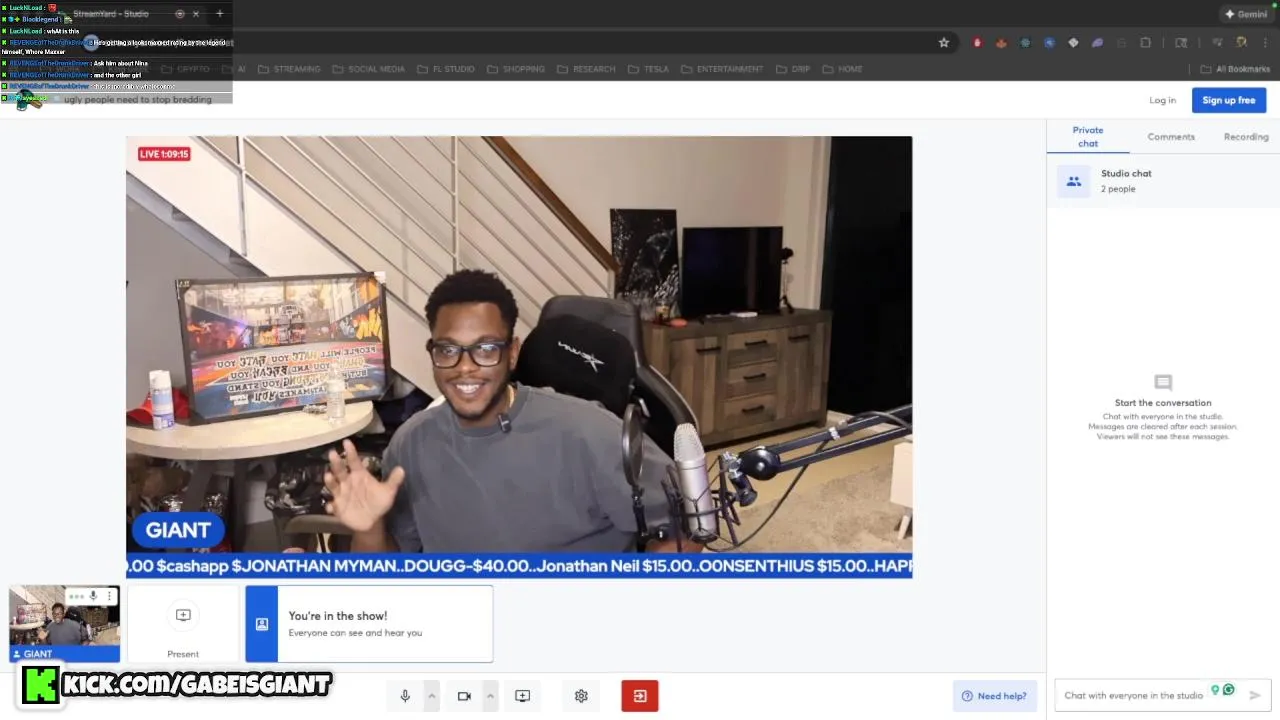
Task: Click the GIANT participant thumbnail
Action: pos(64,624)
